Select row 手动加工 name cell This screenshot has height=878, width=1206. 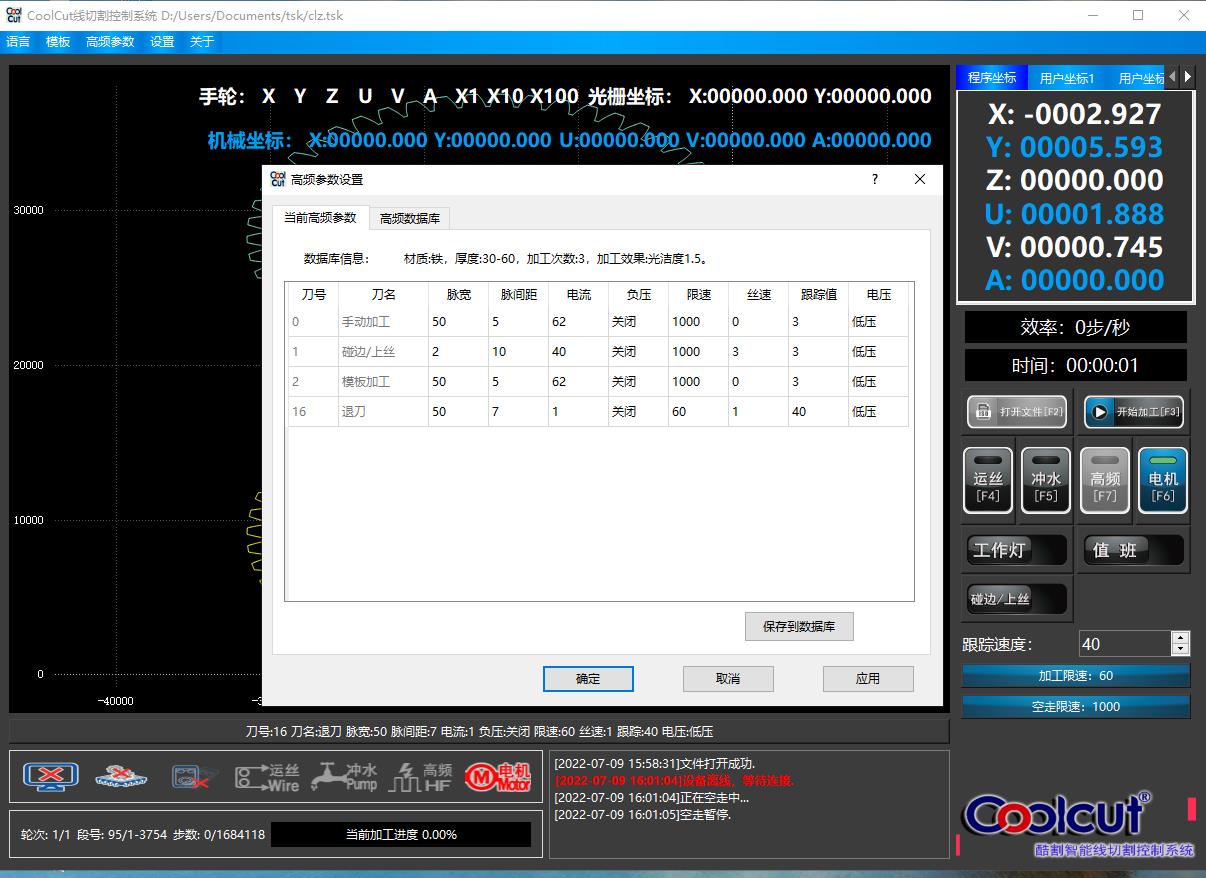[x=383, y=322]
